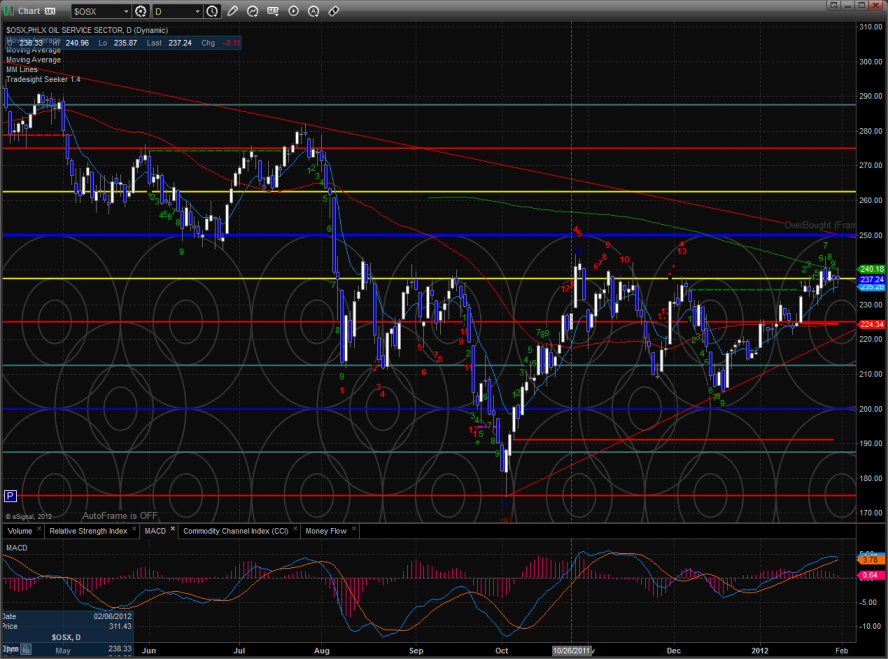
Task: Close the Relative Strength Index tab
Action: pos(134,529)
